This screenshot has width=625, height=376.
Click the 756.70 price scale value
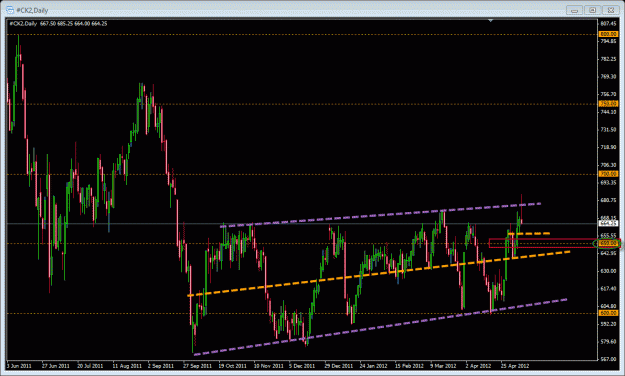coord(608,94)
